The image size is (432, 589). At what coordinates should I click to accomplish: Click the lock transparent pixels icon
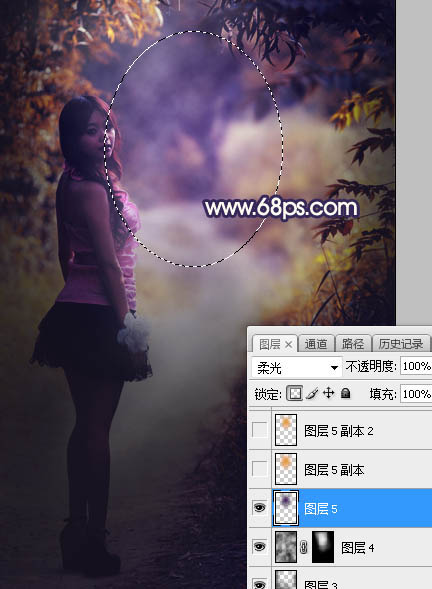294,393
